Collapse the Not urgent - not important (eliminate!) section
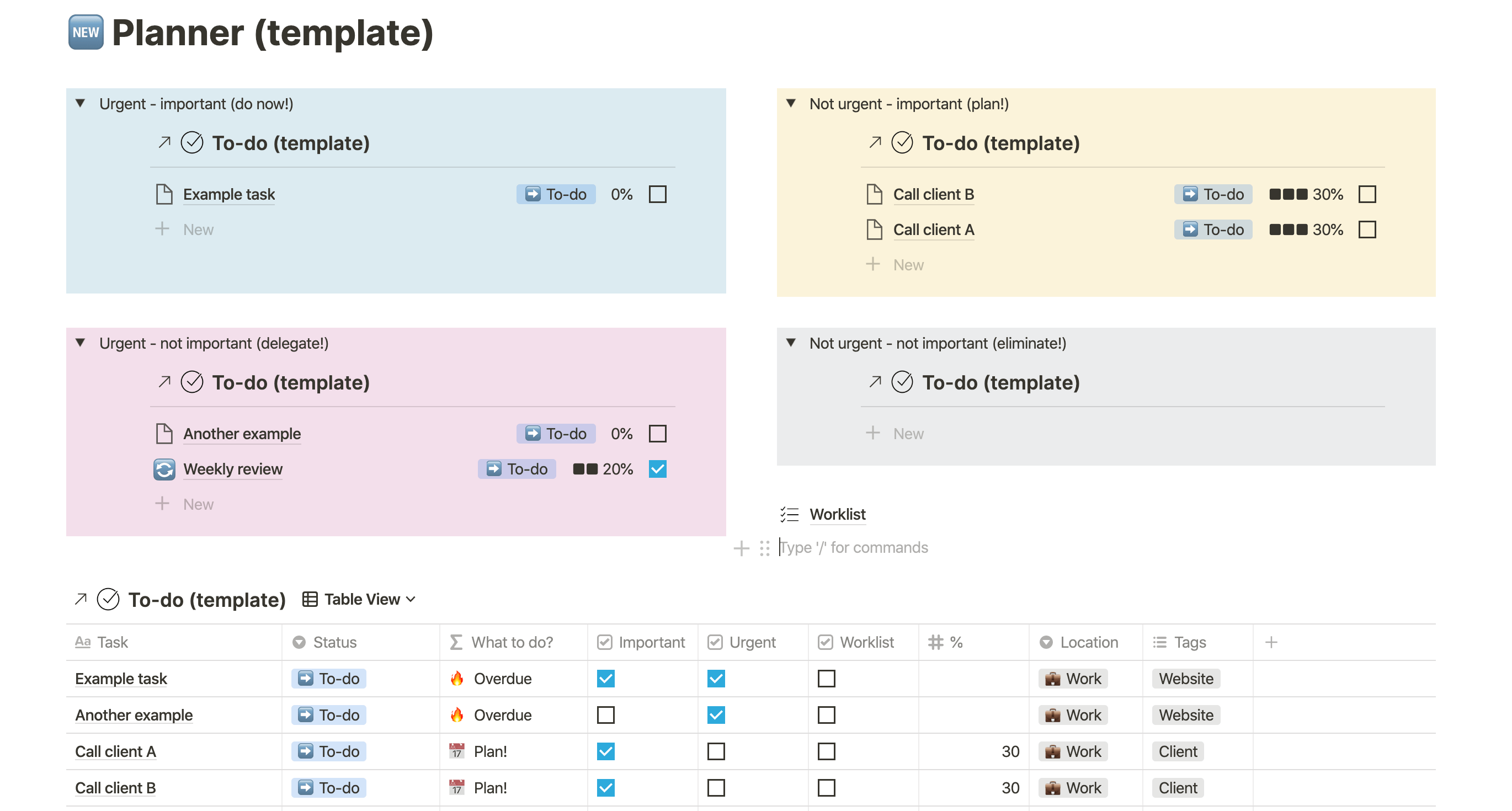1512x811 pixels. point(791,343)
